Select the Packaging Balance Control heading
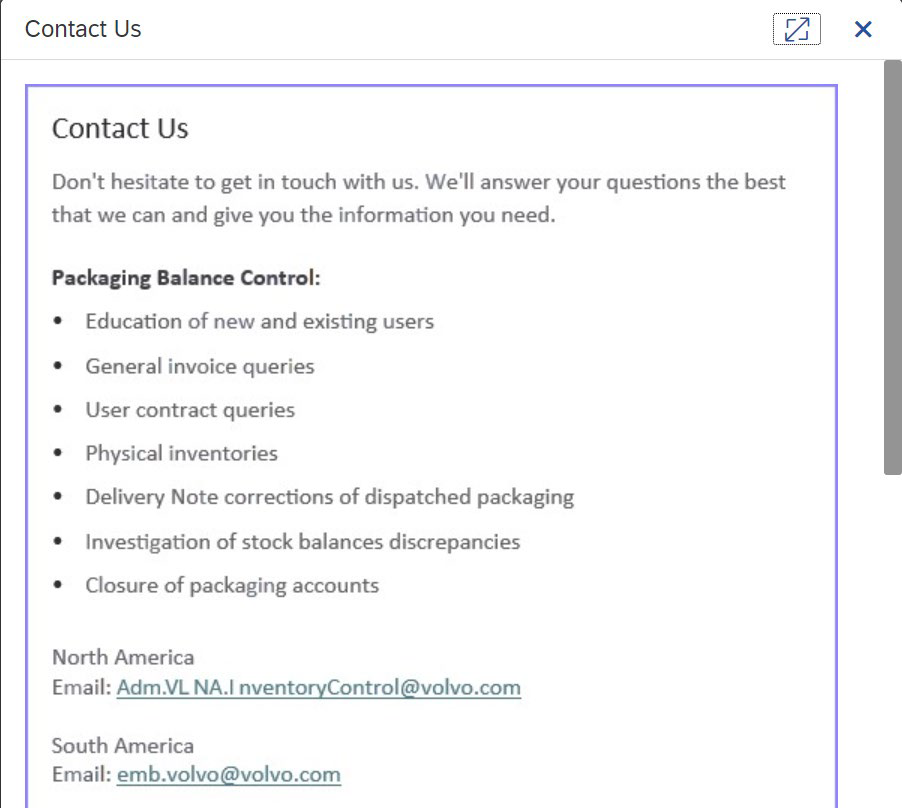The image size is (902, 808). click(x=186, y=278)
